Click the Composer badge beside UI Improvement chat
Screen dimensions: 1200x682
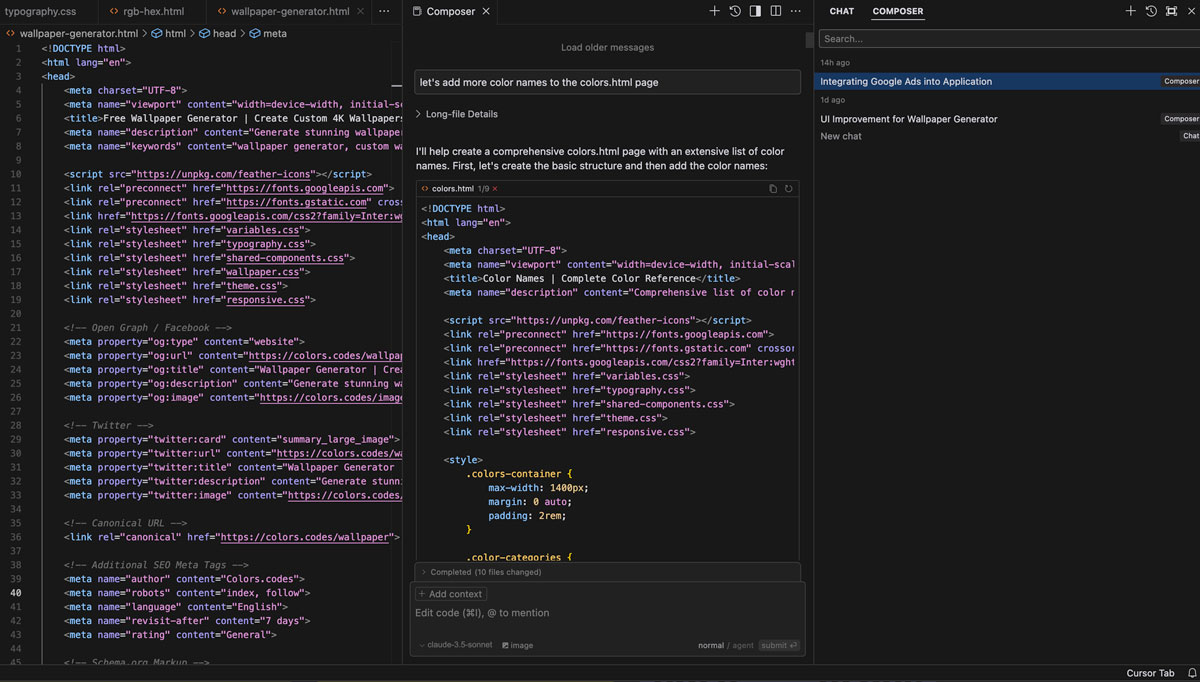(1181, 119)
